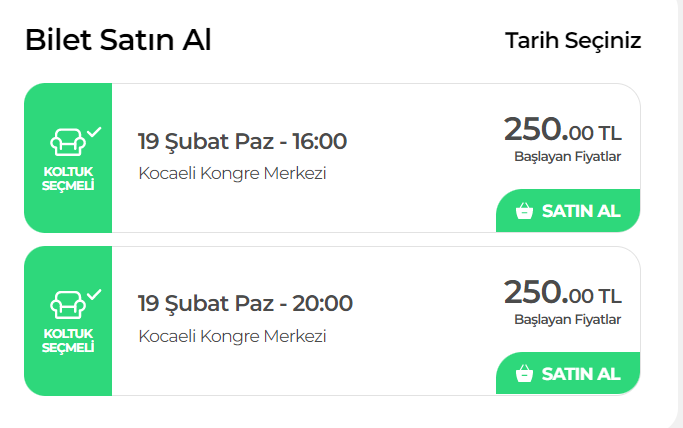
Task: Click the KOLTUK SEÇMELİ label on the 20:00 card
Action: click(68, 341)
